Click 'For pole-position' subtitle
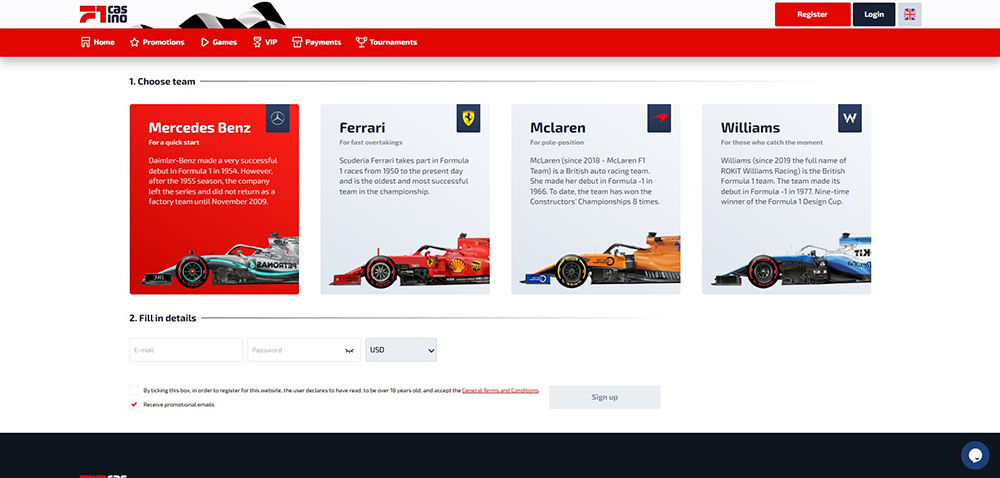The width and height of the screenshot is (1000, 478). click(x=557, y=143)
